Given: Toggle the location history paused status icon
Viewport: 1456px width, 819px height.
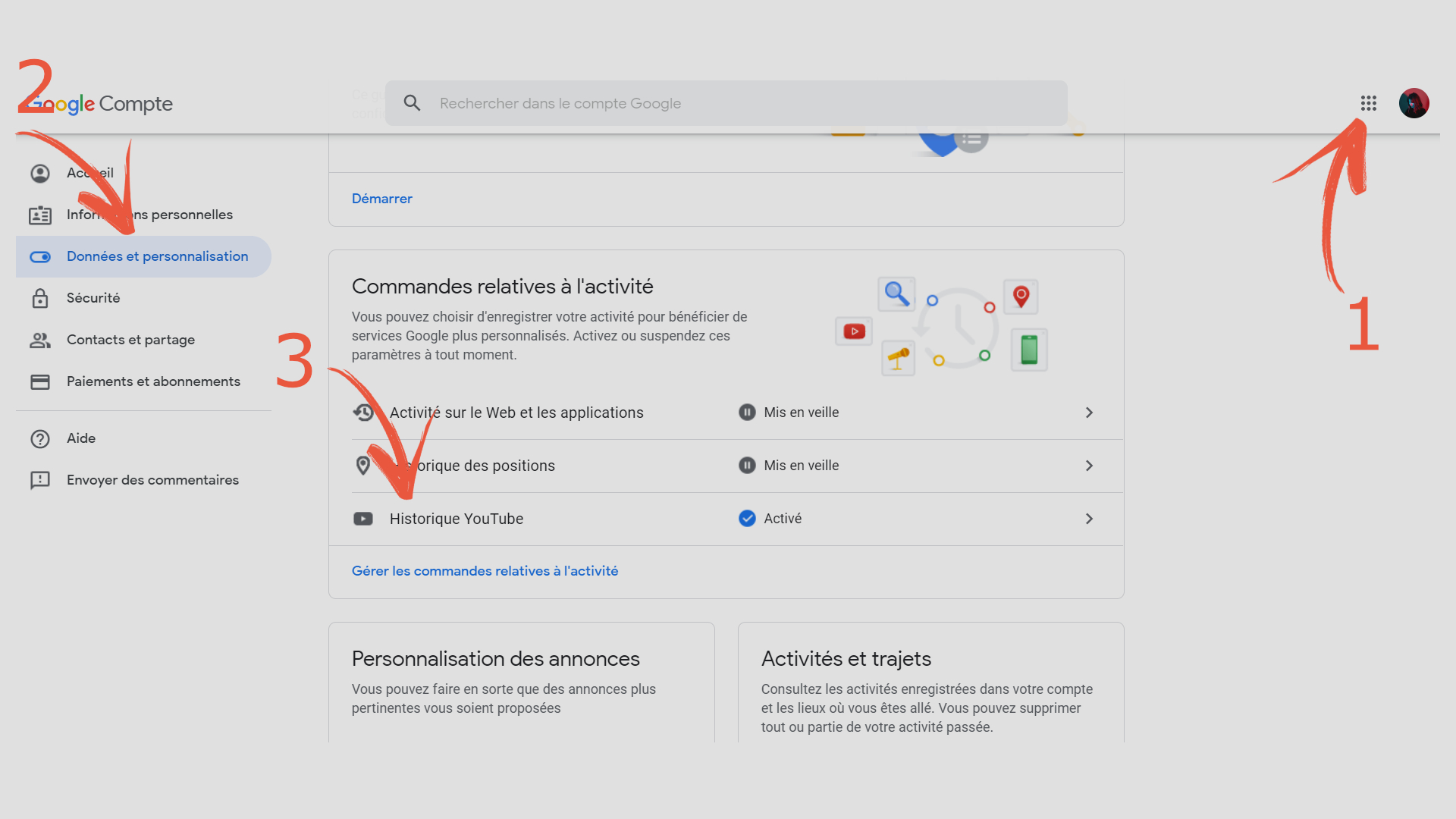Looking at the screenshot, I should 747,466.
